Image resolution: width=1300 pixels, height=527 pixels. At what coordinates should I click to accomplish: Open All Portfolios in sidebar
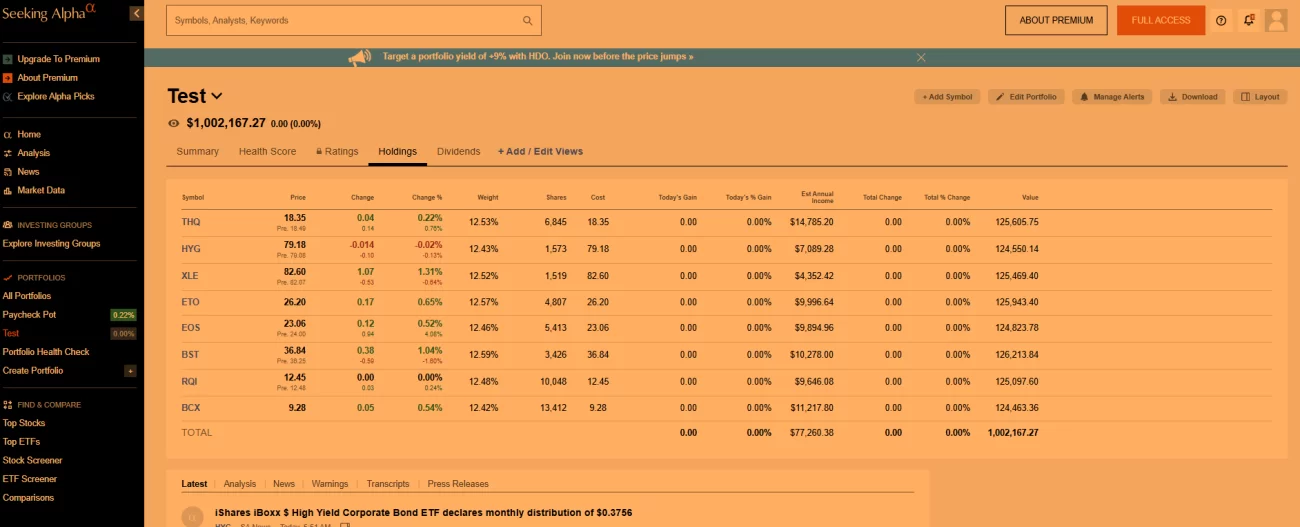point(27,296)
